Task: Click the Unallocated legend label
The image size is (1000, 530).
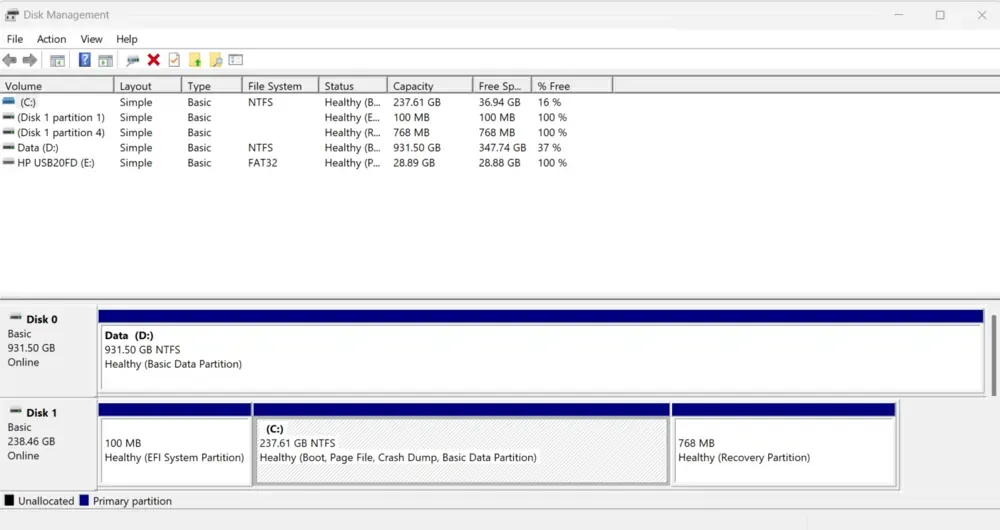Action: pos(46,501)
